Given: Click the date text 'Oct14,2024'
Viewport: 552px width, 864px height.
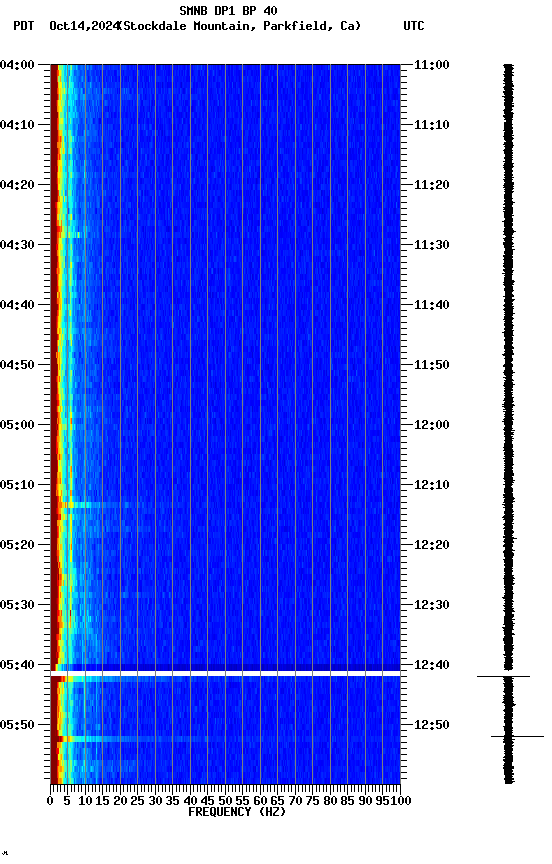Looking at the screenshot, I should 84,26.
